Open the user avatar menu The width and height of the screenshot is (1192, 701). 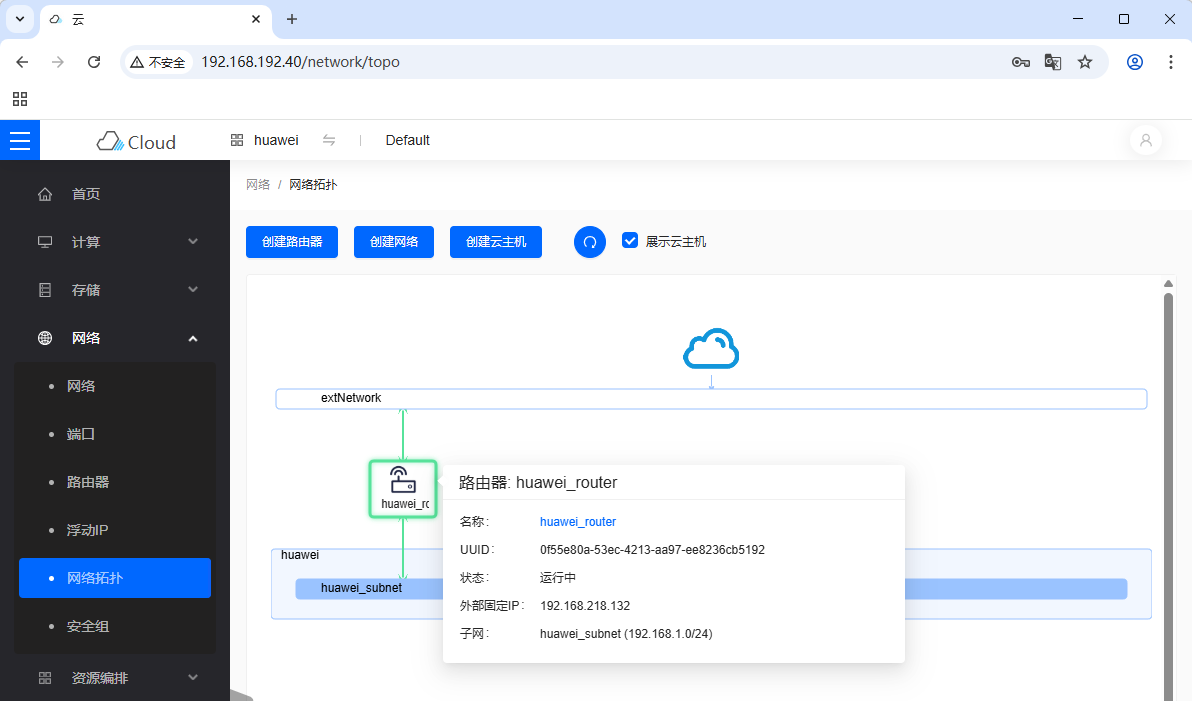[1146, 140]
